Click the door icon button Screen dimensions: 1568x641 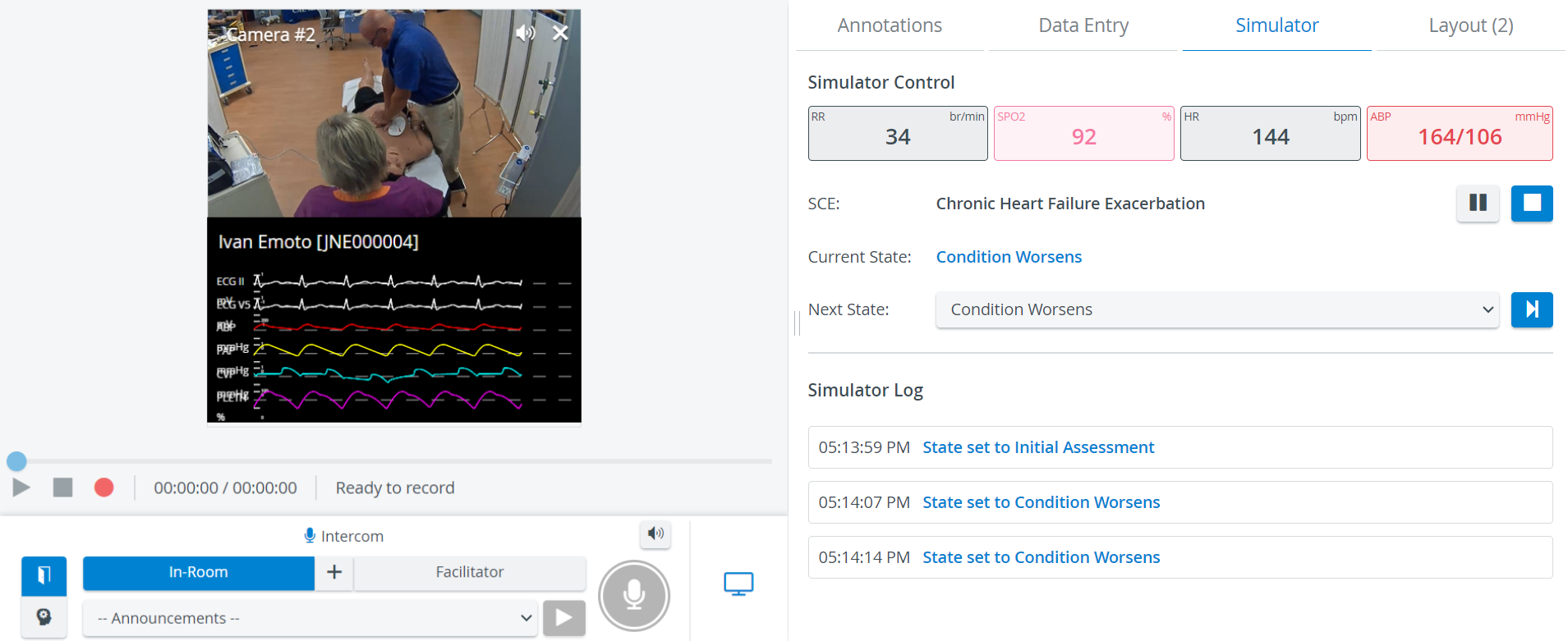click(44, 575)
